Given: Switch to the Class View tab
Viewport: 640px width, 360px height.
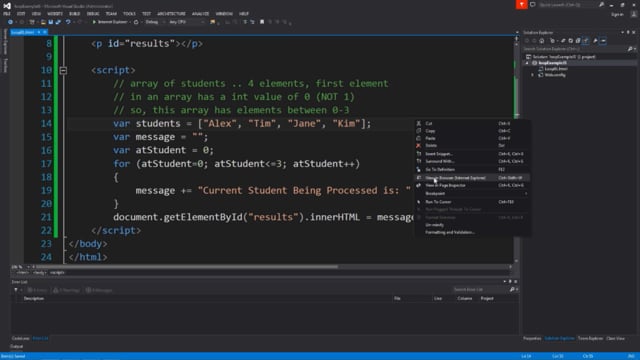Looking at the screenshot, I should [616, 338].
